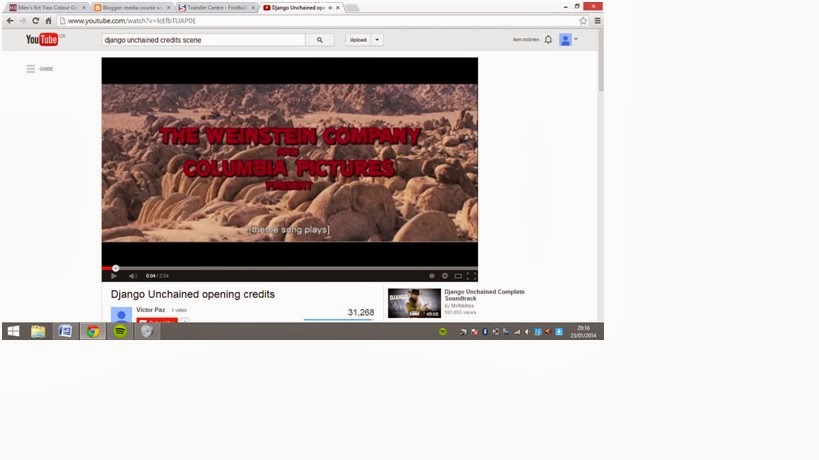Image resolution: width=819 pixels, height=460 pixels.
Task: Move the video progress bar scrubber
Action: pyautogui.click(x=115, y=268)
